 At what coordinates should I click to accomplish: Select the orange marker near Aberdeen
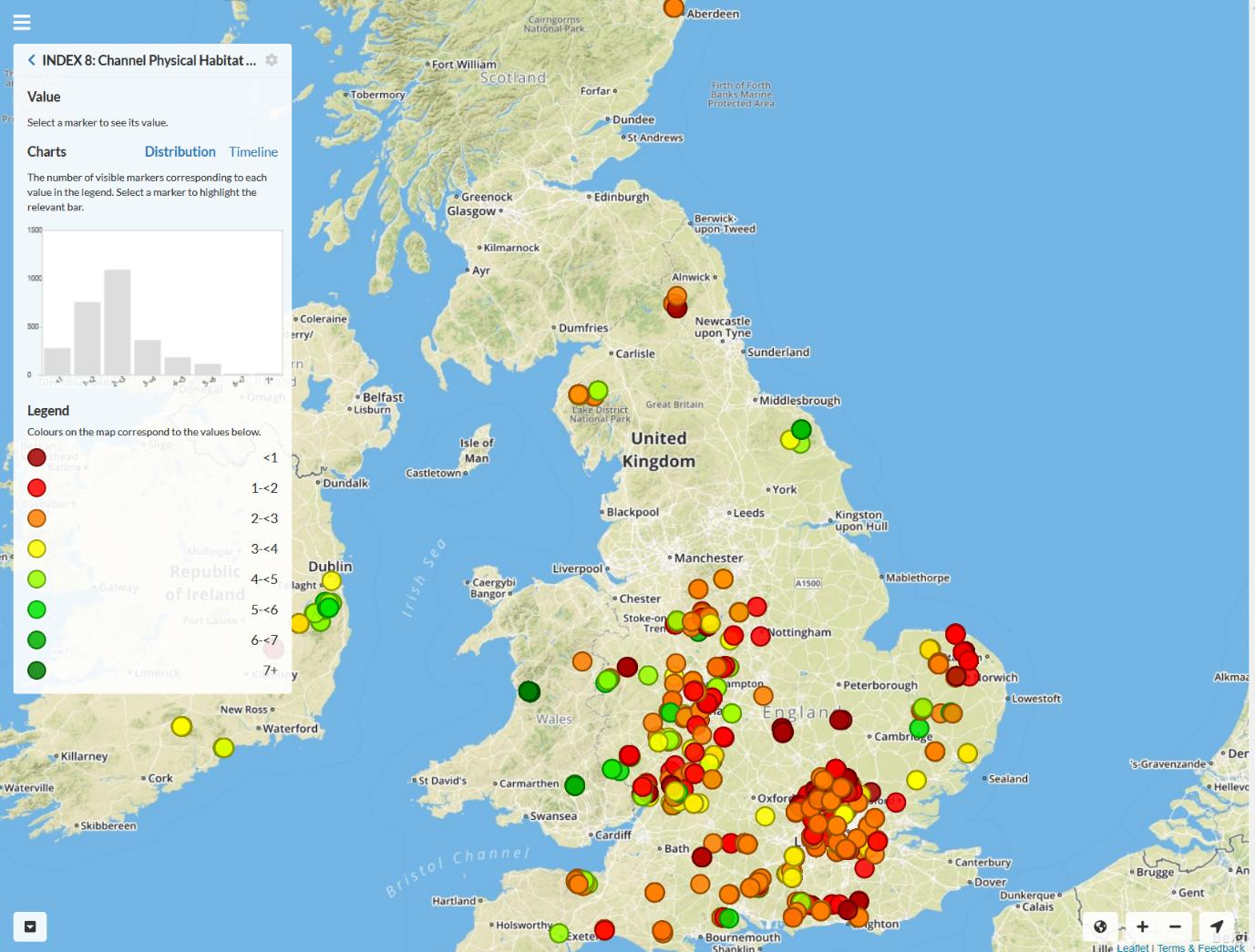674,8
